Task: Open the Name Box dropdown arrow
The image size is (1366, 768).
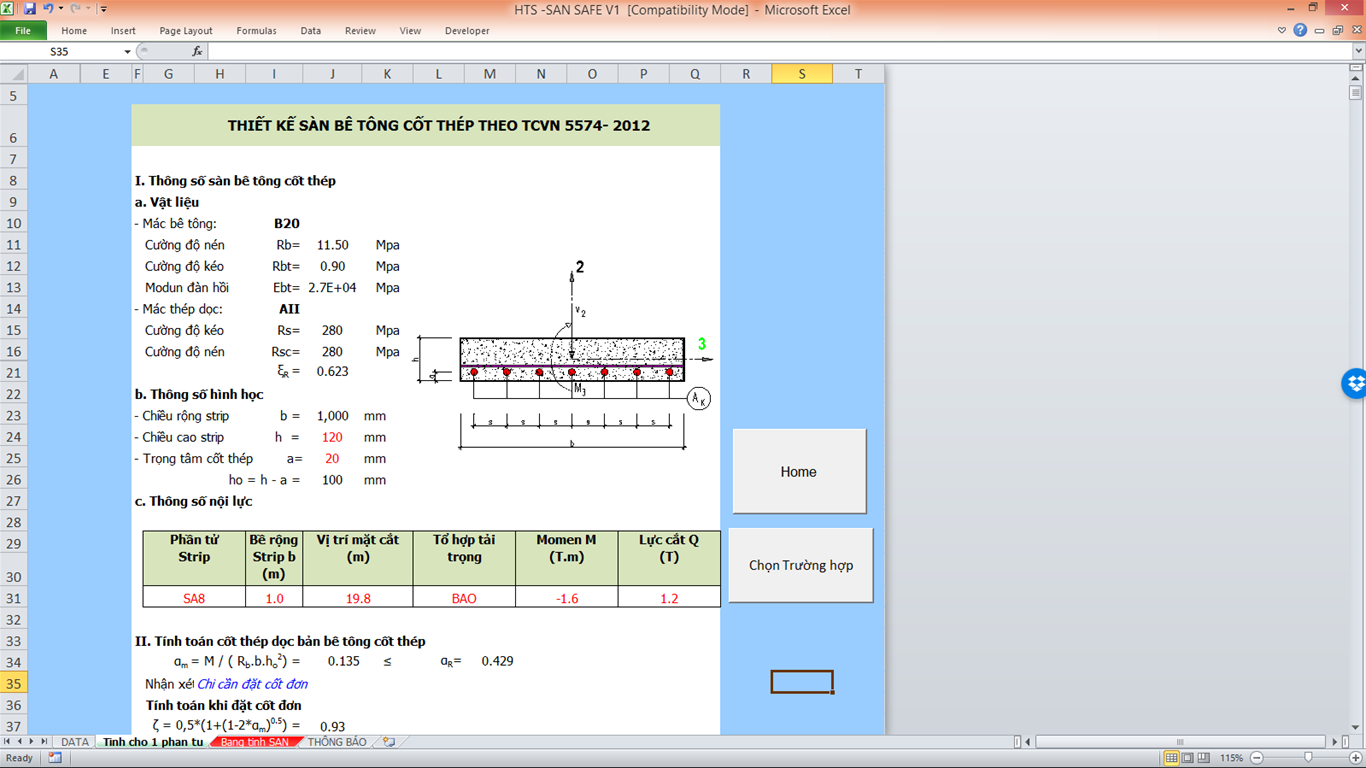Action: tap(127, 51)
